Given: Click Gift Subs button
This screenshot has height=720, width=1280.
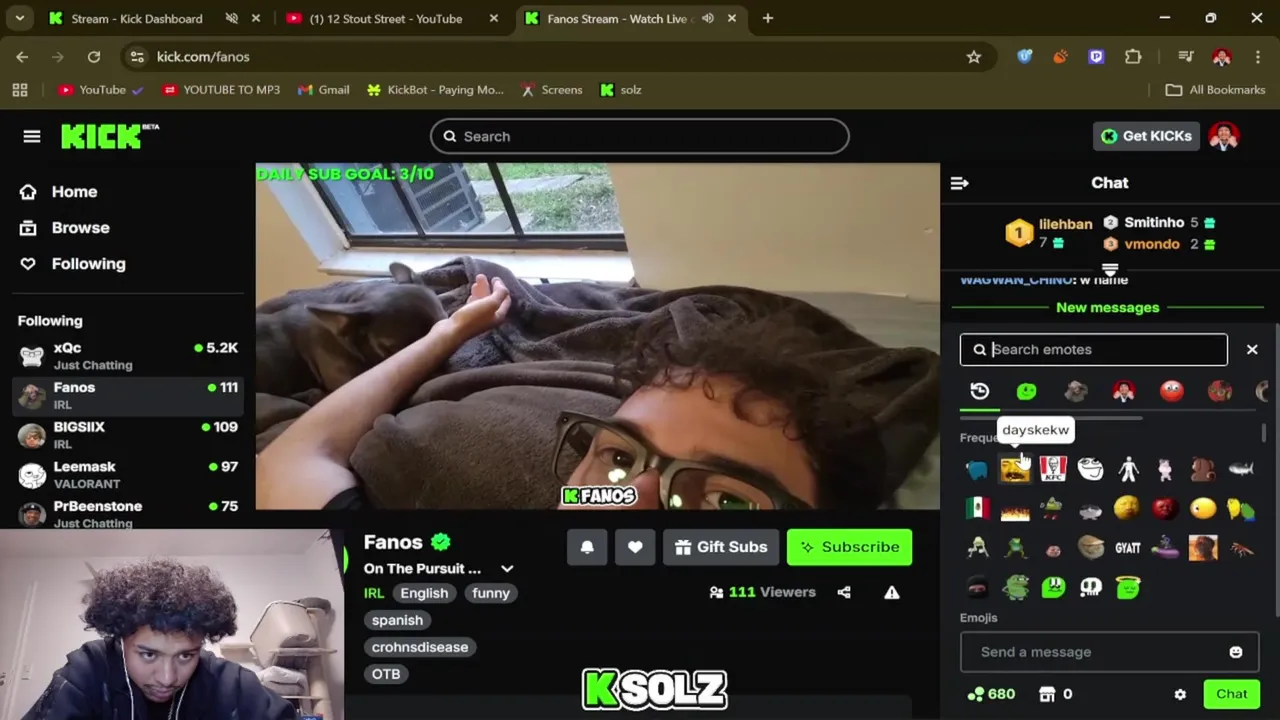Looking at the screenshot, I should tap(721, 547).
